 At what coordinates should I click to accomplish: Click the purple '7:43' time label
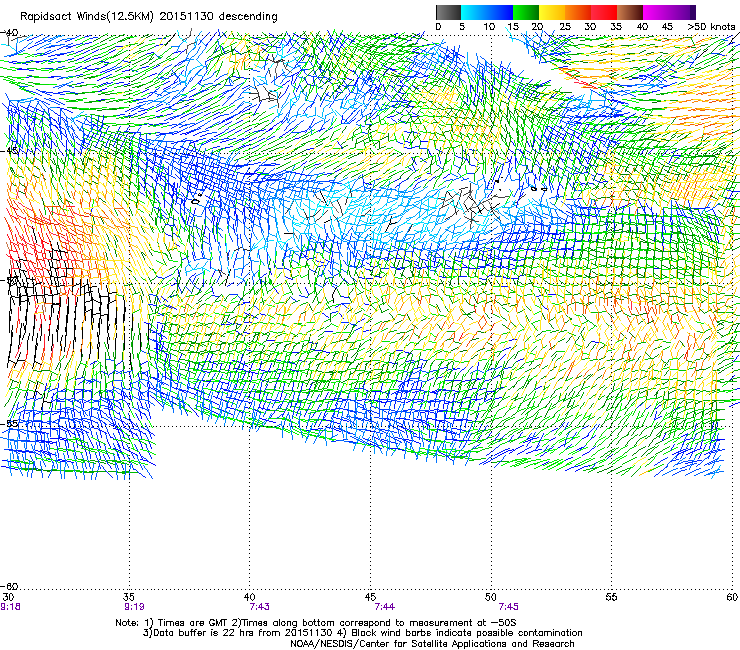[259, 607]
